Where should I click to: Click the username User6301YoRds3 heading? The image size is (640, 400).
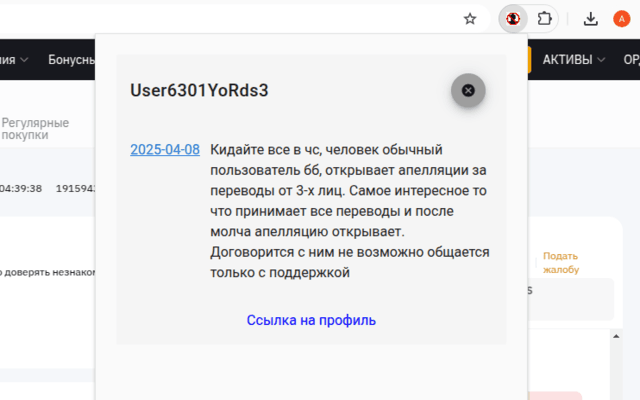[x=199, y=90]
